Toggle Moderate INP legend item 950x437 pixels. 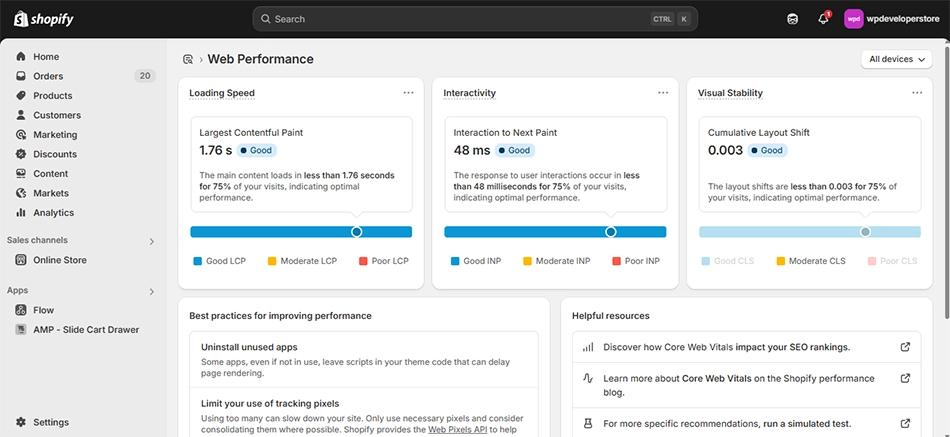coord(556,261)
